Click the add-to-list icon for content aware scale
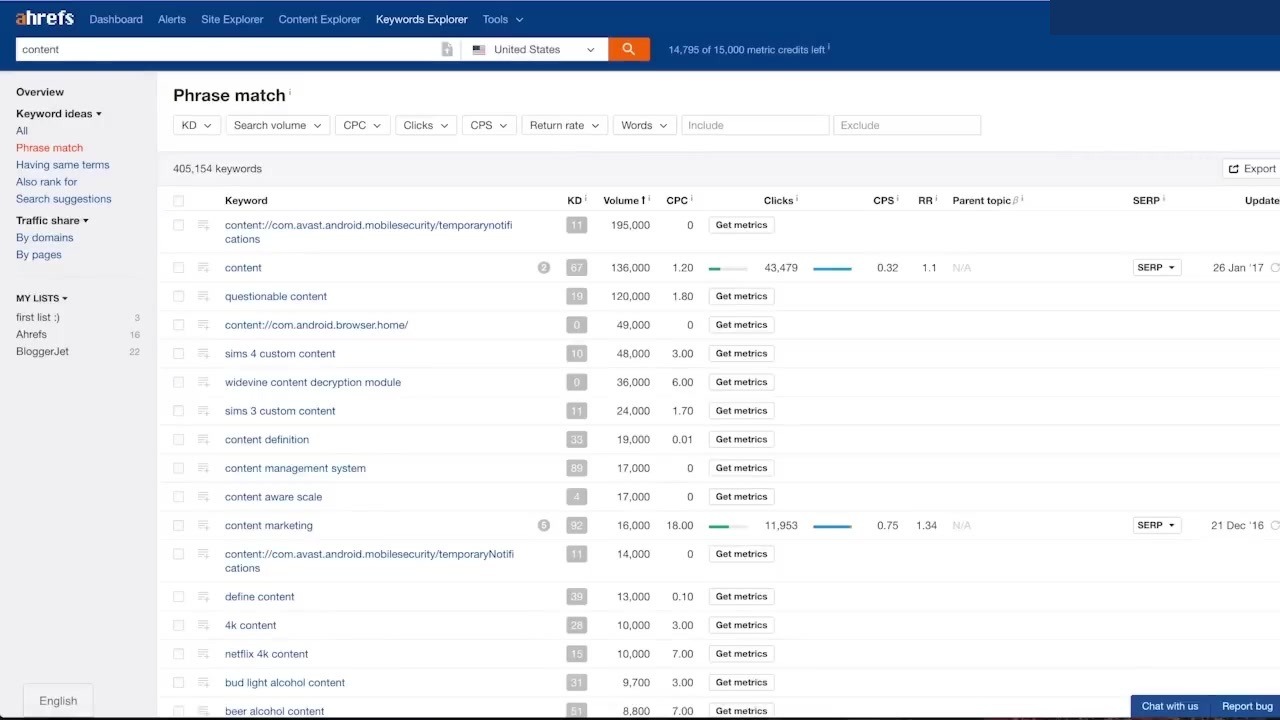Image resolution: width=1280 pixels, height=720 pixels. [x=204, y=496]
